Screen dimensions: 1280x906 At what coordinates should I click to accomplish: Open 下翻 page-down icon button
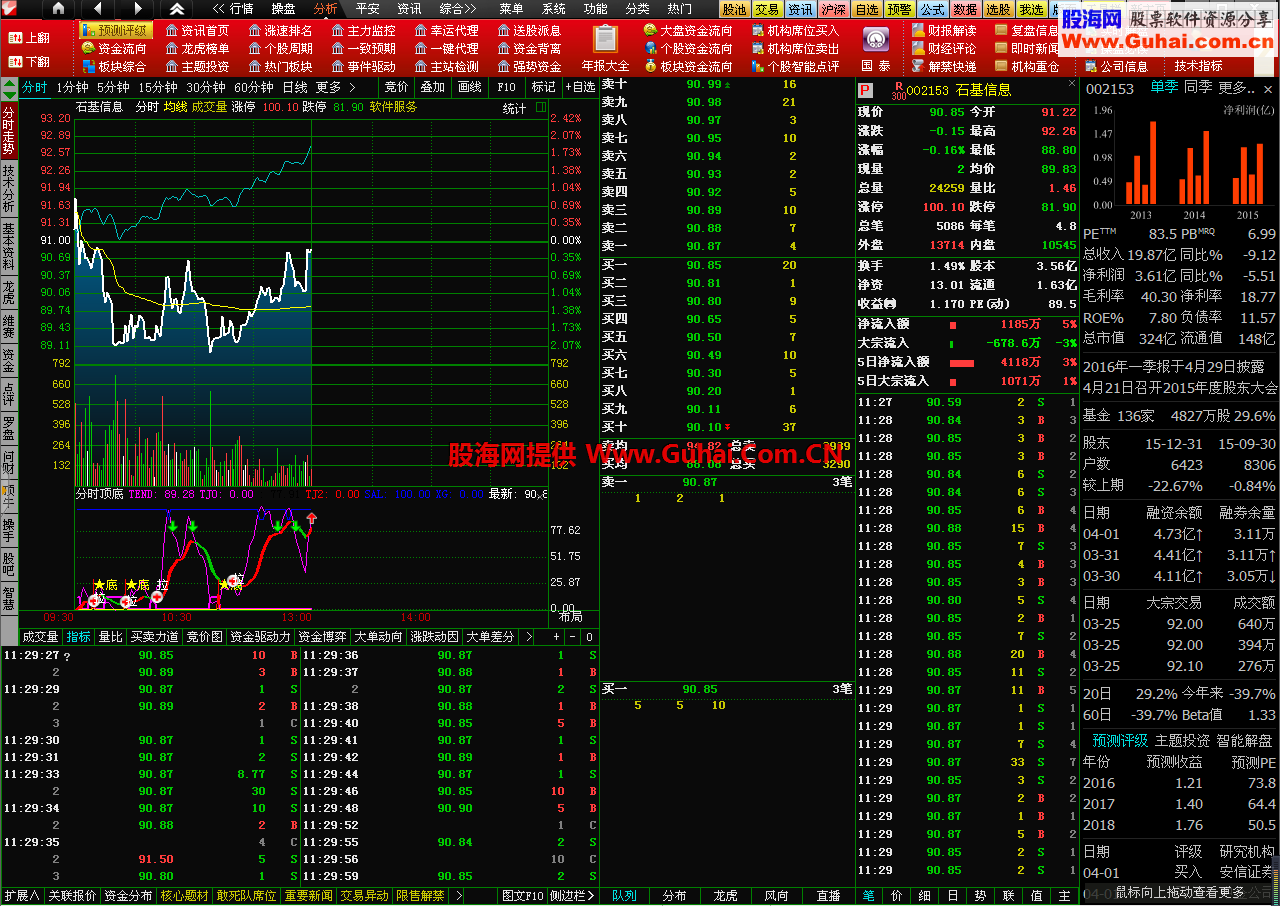point(30,61)
